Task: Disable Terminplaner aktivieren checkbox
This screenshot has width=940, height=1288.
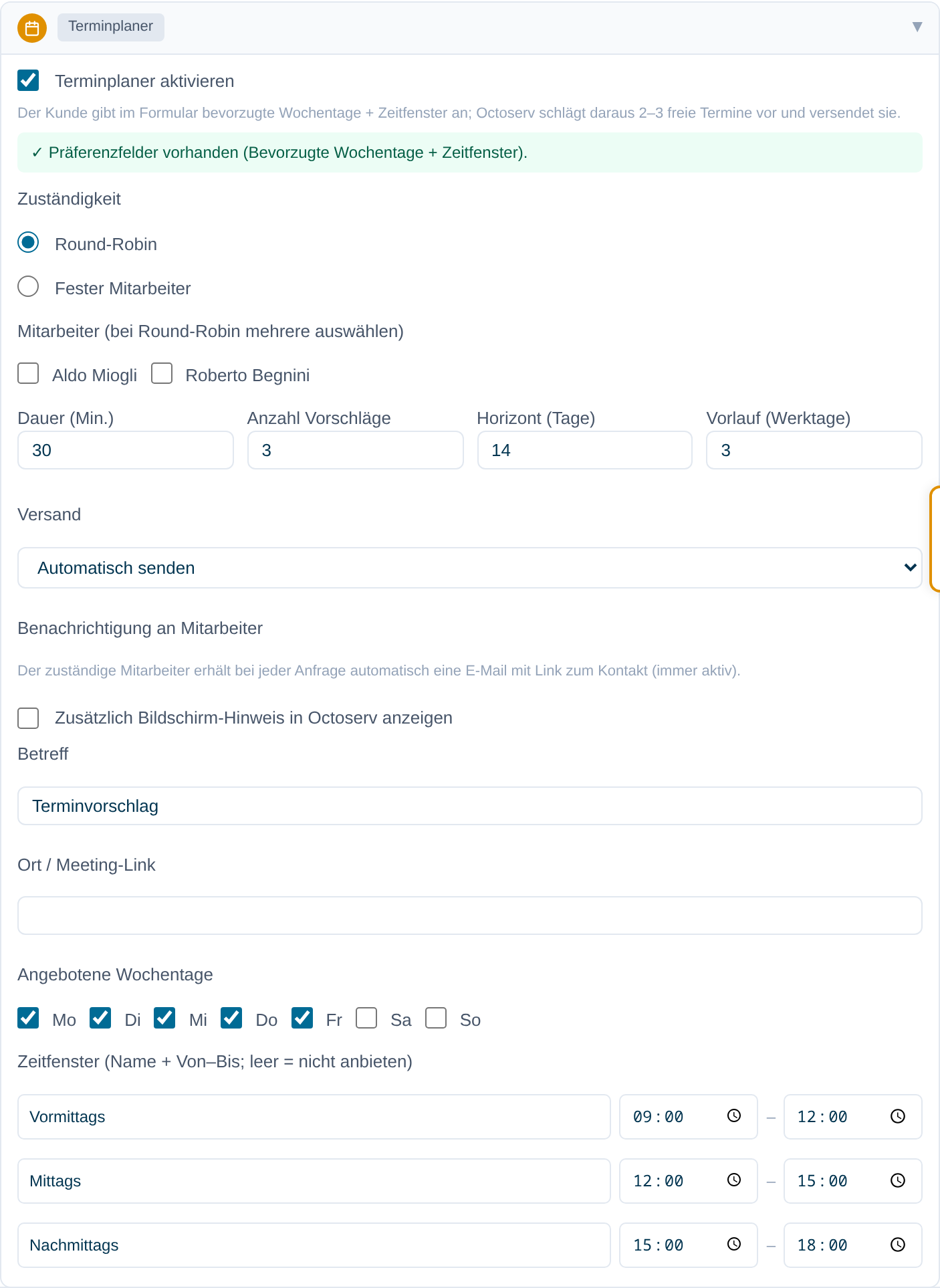Action: coord(28,80)
